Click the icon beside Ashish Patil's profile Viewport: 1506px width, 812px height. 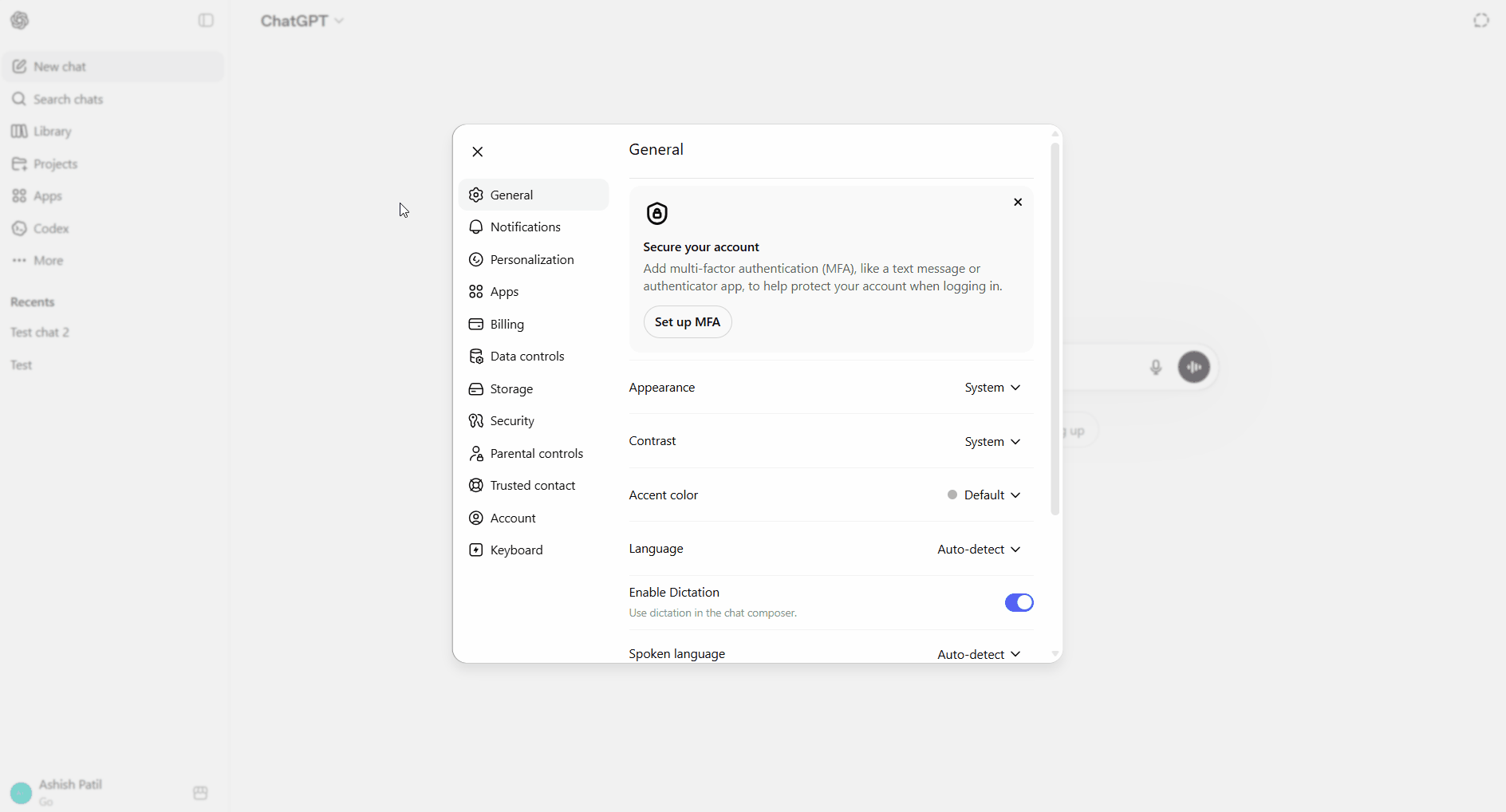(200, 793)
